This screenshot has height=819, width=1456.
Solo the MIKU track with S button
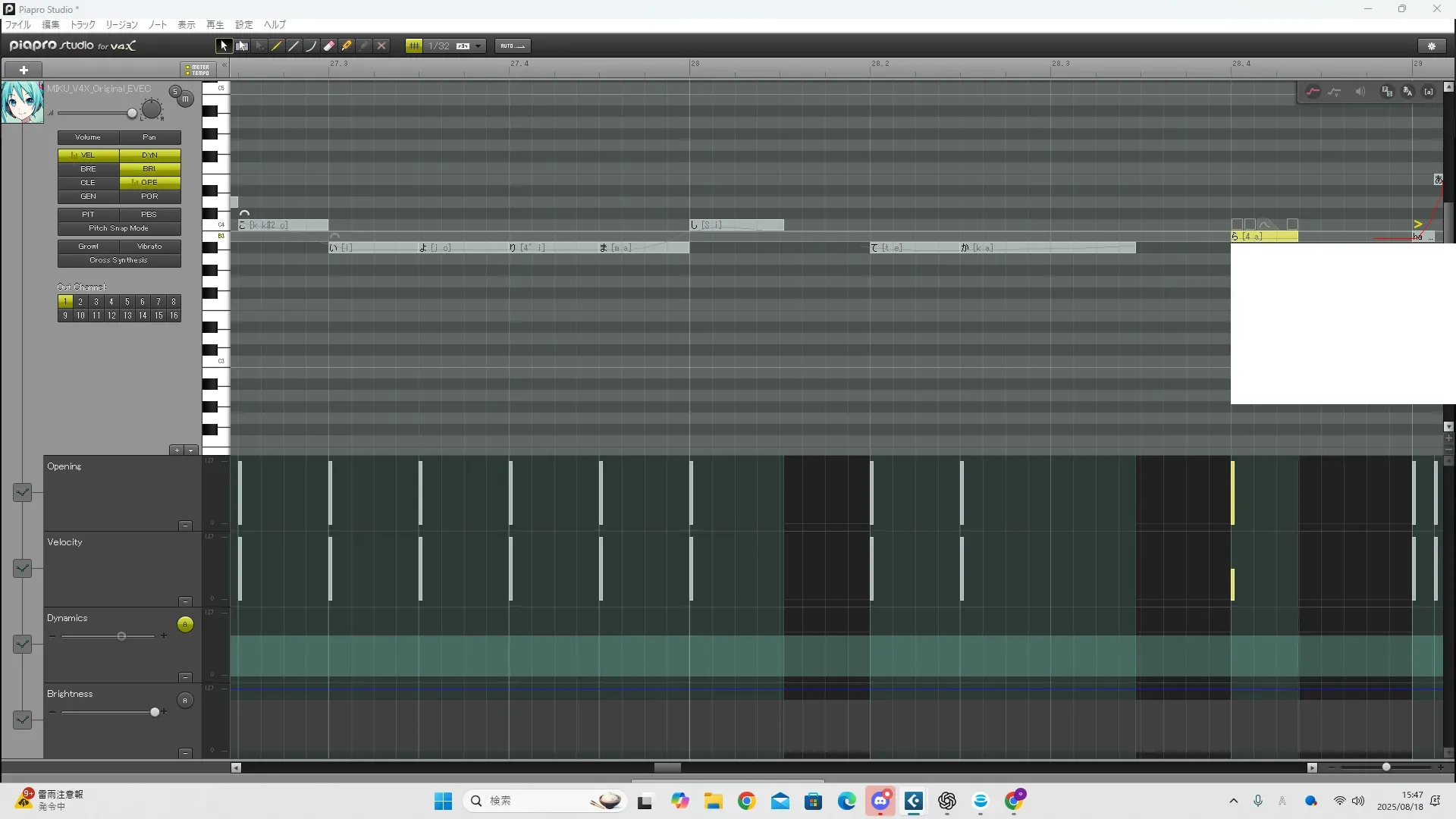tap(175, 92)
